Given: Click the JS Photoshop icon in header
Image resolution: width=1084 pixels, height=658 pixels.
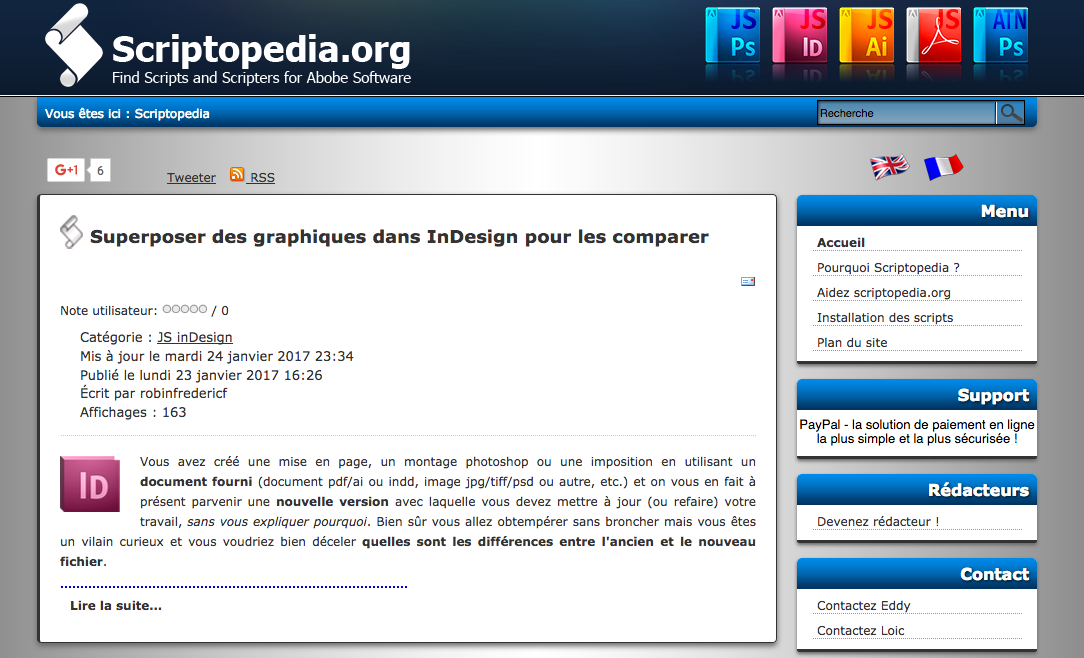Looking at the screenshot, I should click(733, 36).
